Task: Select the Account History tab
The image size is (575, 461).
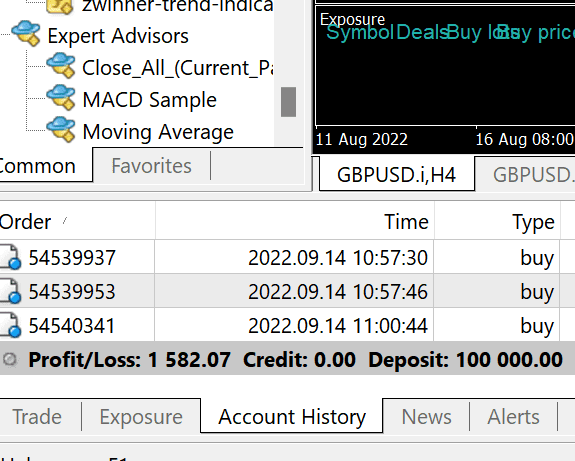Action: 292,417
